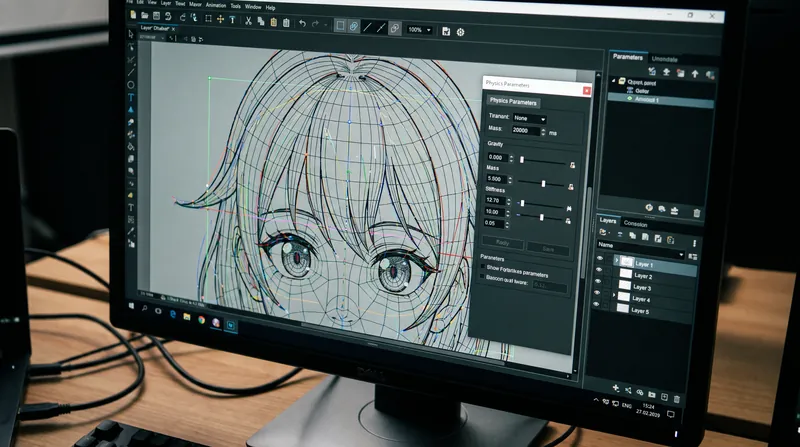
Task: Open Chrome from the Windows taskbar
Action: click(202, 320)
